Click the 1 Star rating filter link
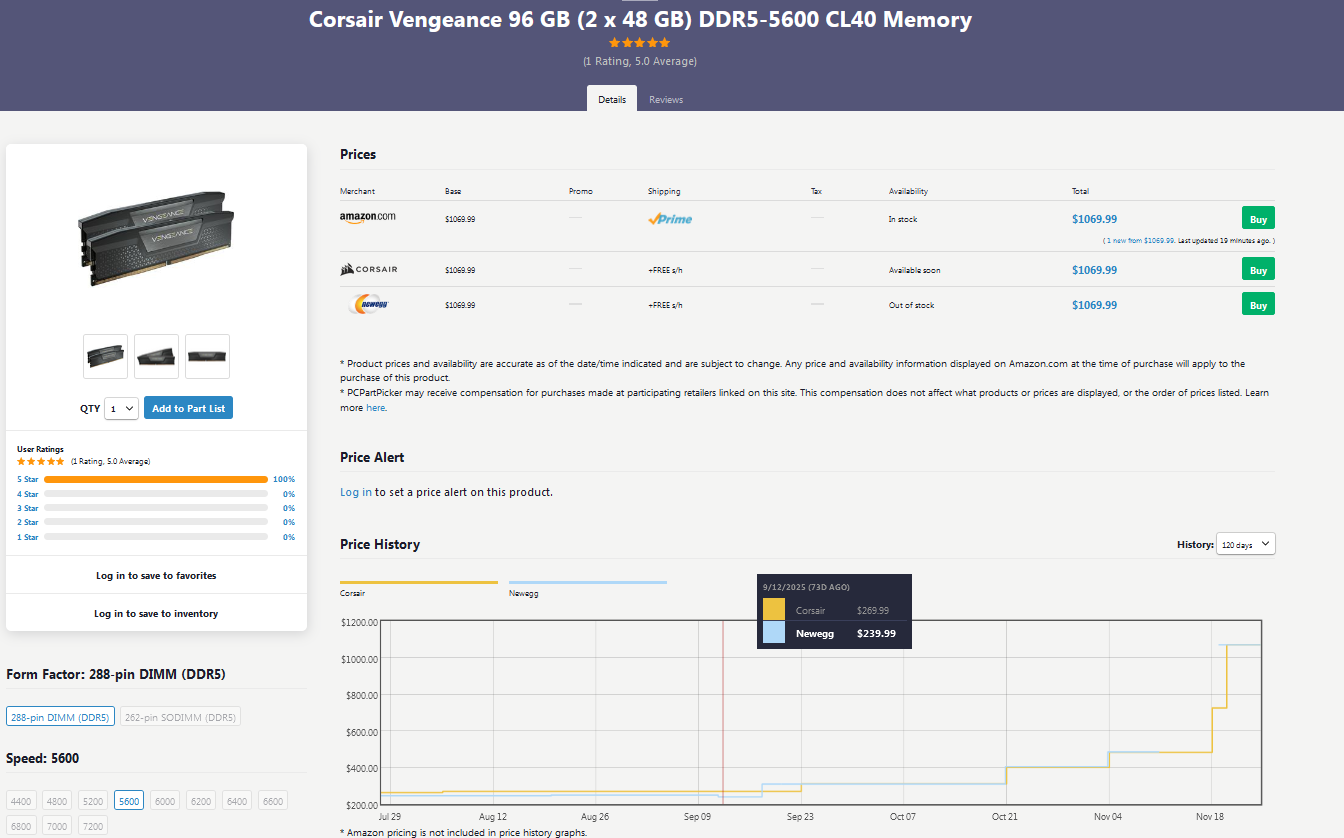Image resolution: width=1344 pixels, height=838 pixels. [28, 537]
